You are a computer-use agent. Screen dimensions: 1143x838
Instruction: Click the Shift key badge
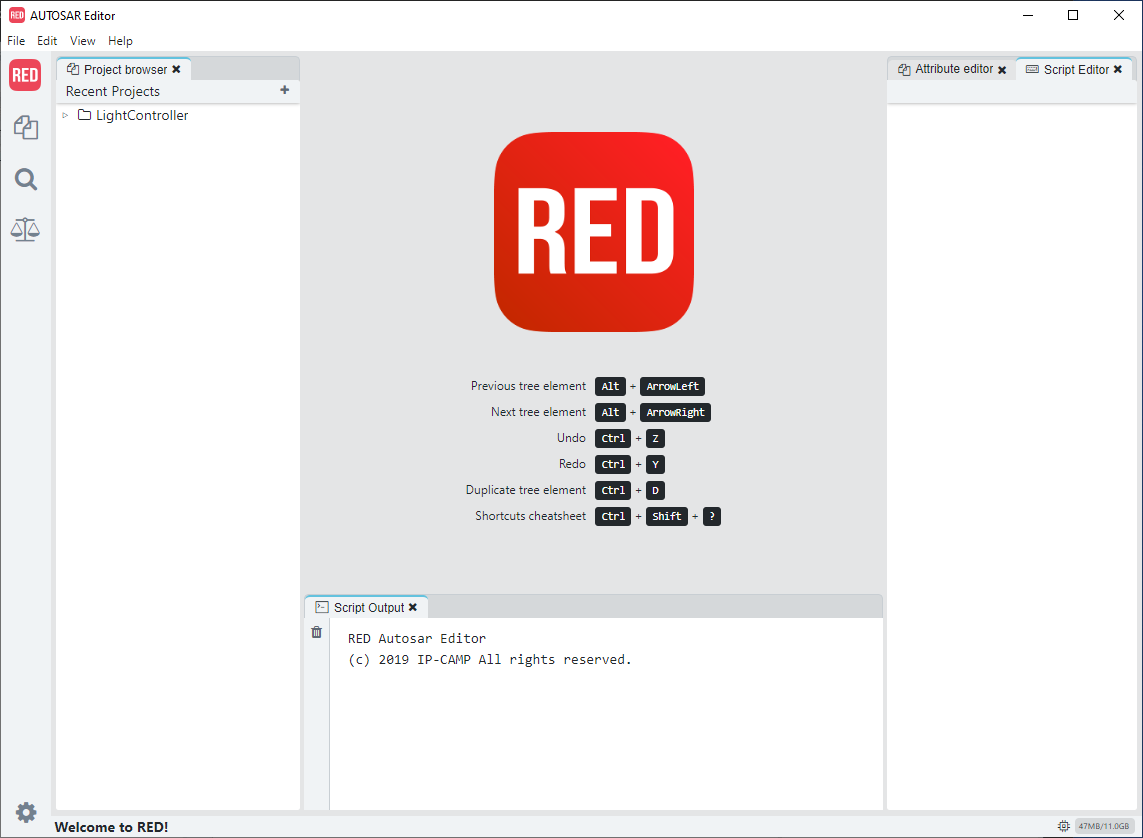coord(667,517)
